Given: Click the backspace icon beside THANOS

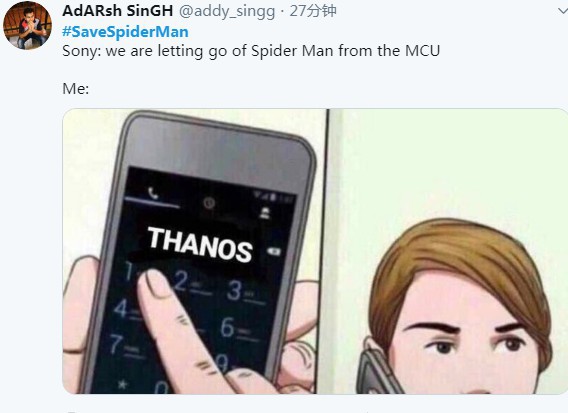Looking at the screenshot, I should point(273,251).
